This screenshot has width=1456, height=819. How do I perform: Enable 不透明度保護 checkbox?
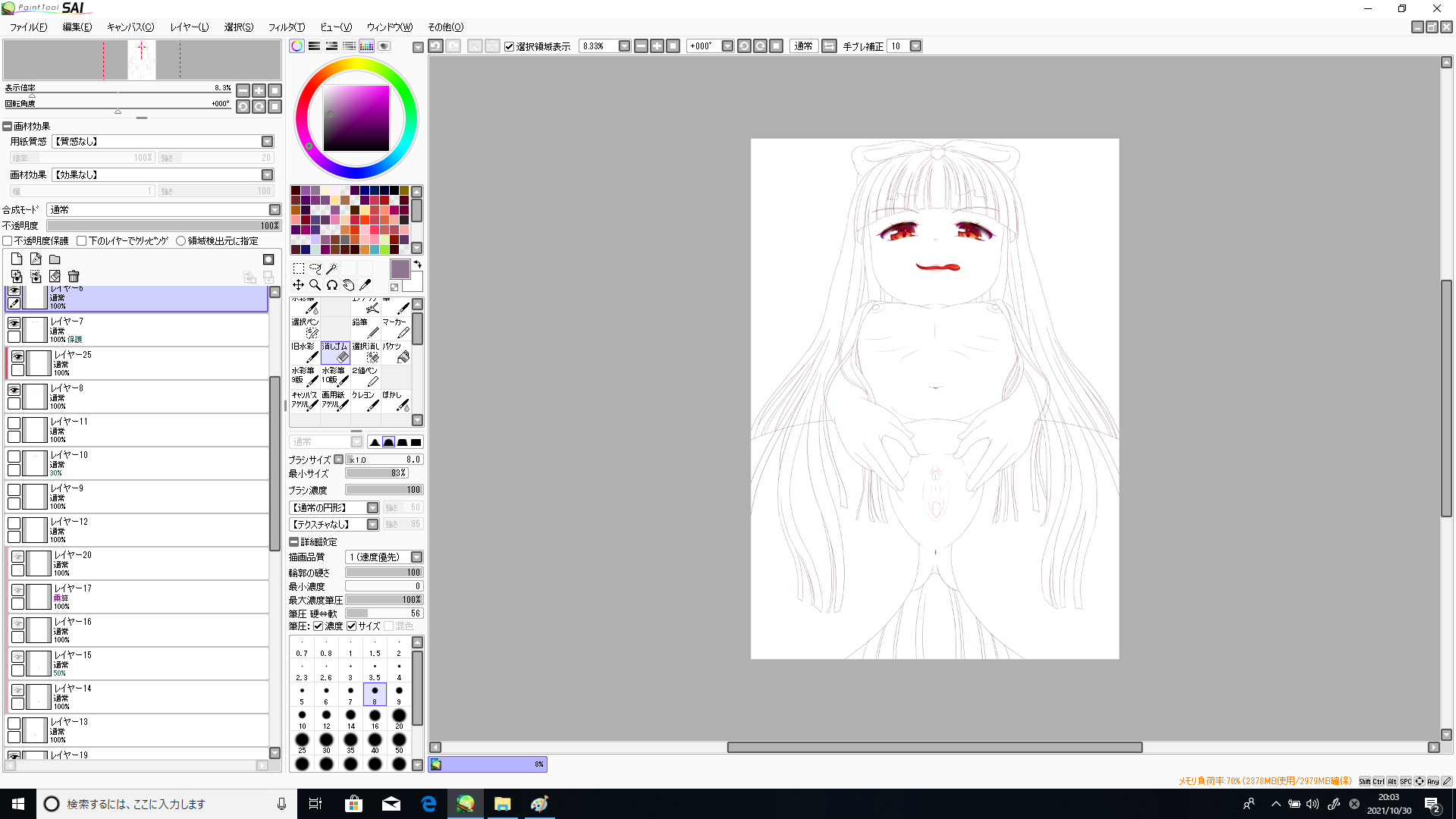pyautogui.click(x=8, y=241)
